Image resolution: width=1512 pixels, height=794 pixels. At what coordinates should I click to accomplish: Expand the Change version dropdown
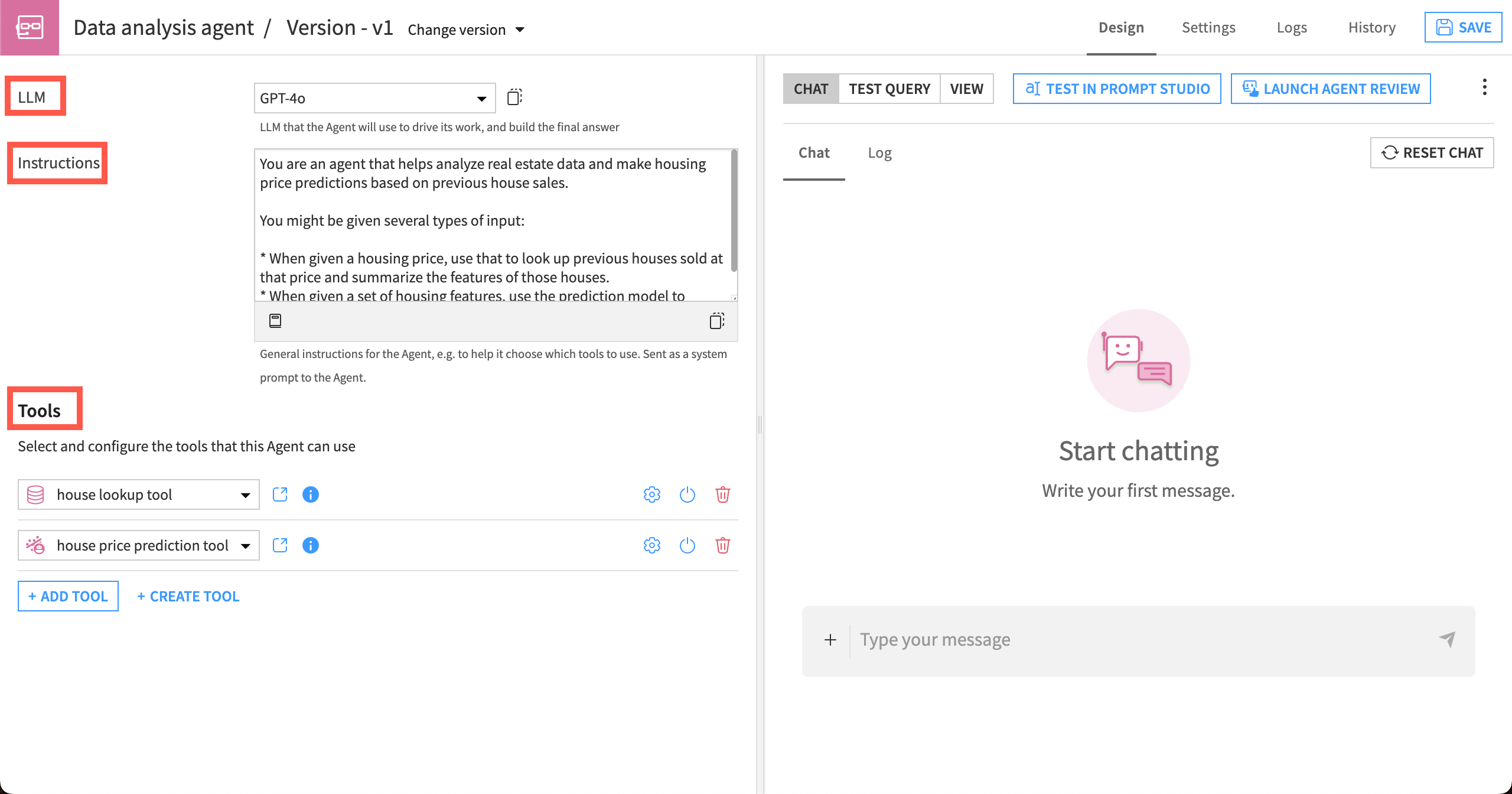coord(465,29)
